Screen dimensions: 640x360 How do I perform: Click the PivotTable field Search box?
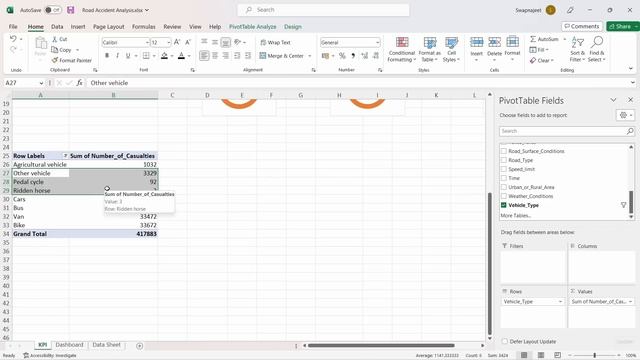[567, 131]
